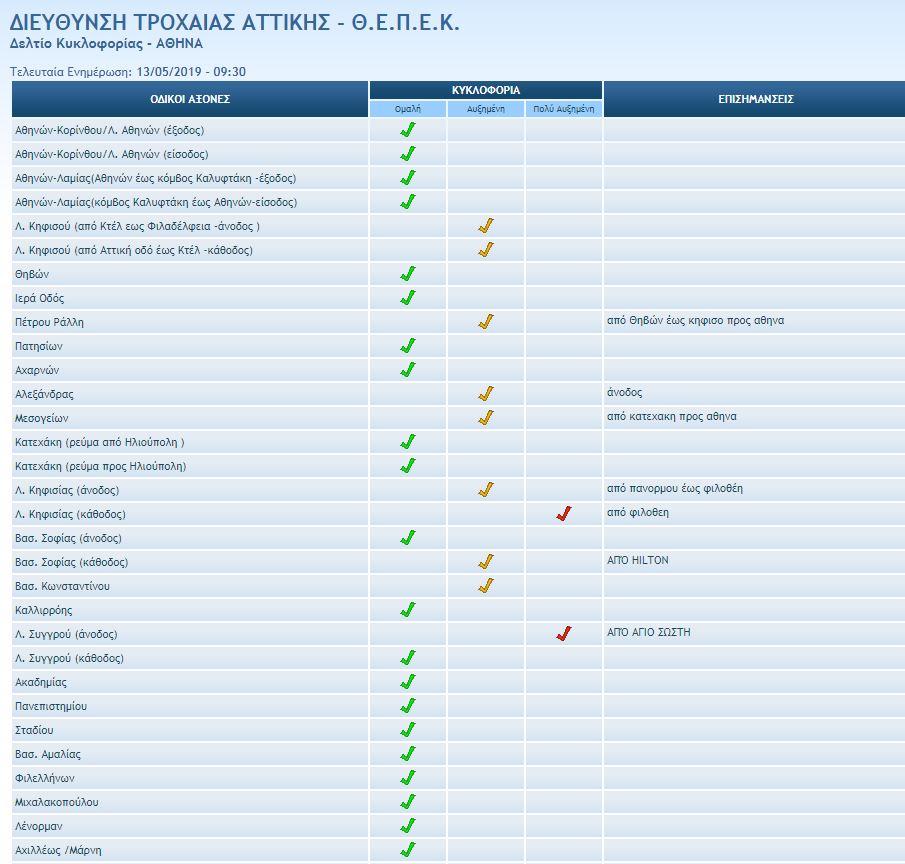
Task: Click the Μιχαλακοπούλου road name
Action: (57, 802)
